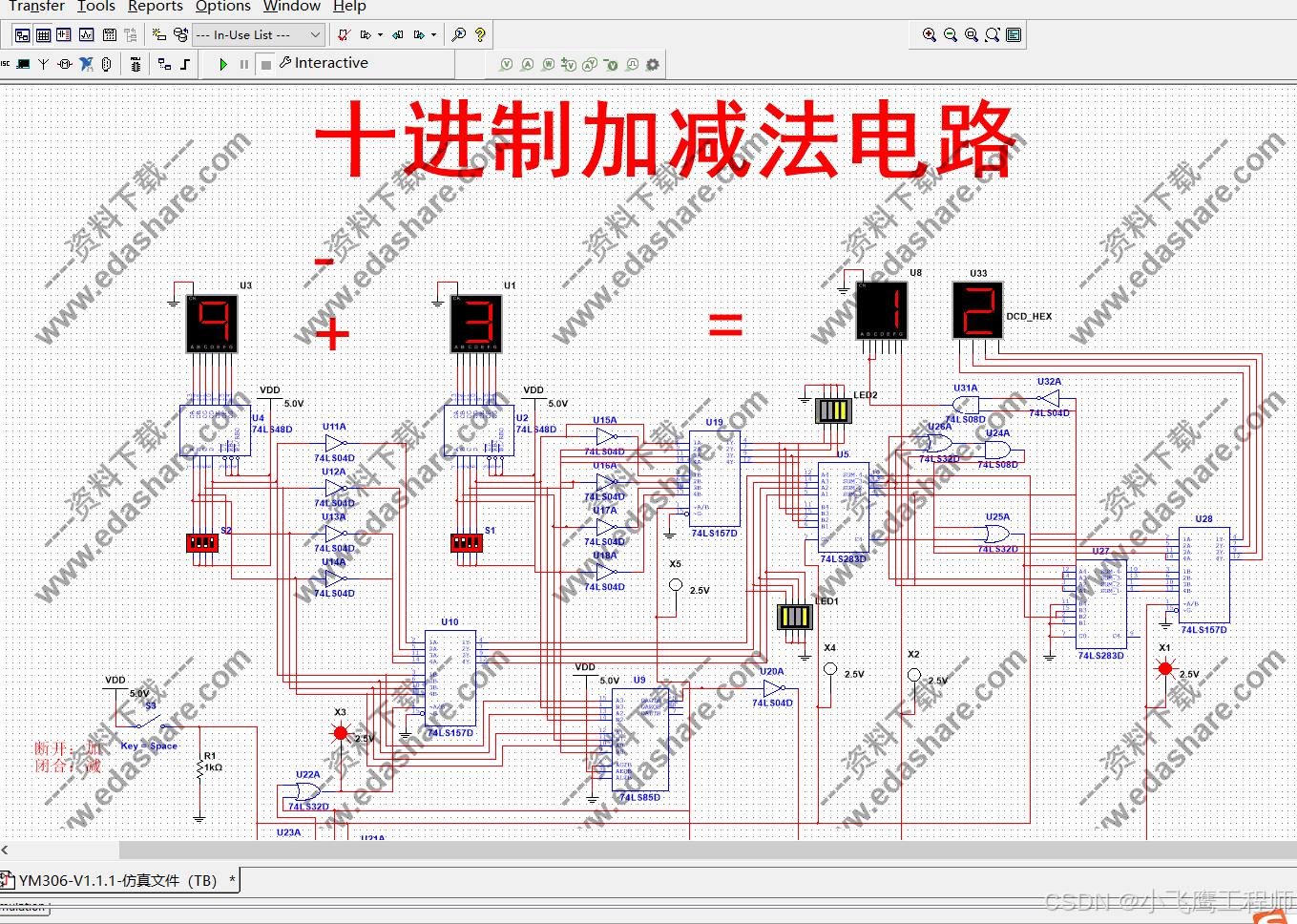Select the Voltage Reference probe tool

coord(611,65)
